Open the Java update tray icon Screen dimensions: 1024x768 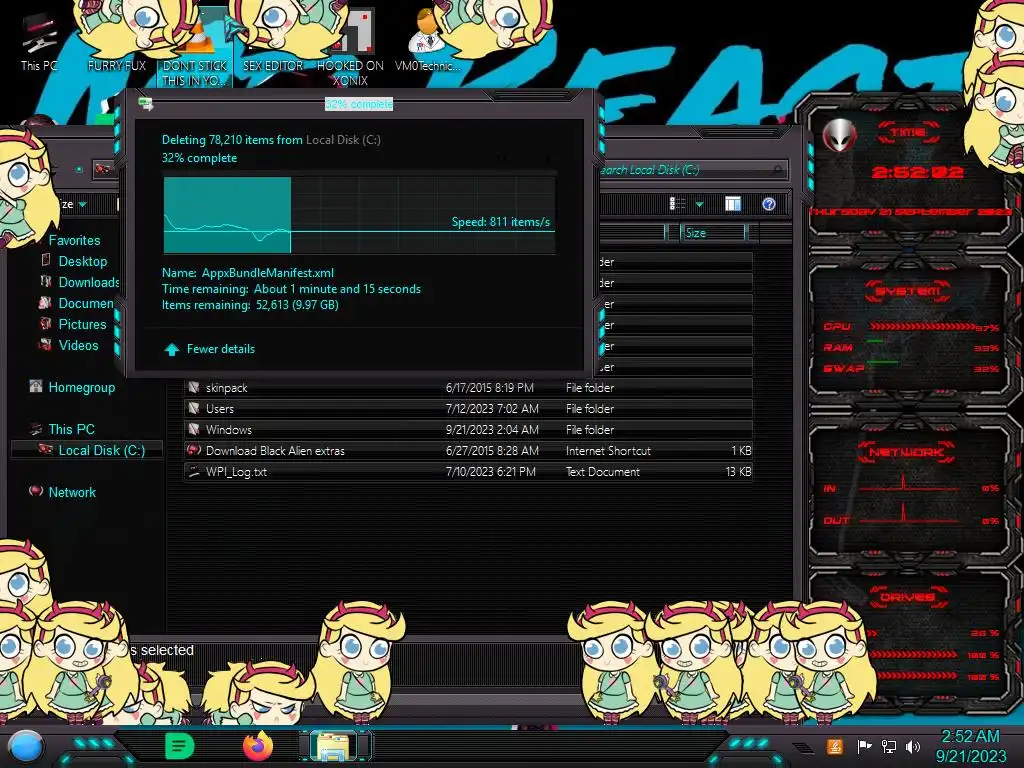835,746
